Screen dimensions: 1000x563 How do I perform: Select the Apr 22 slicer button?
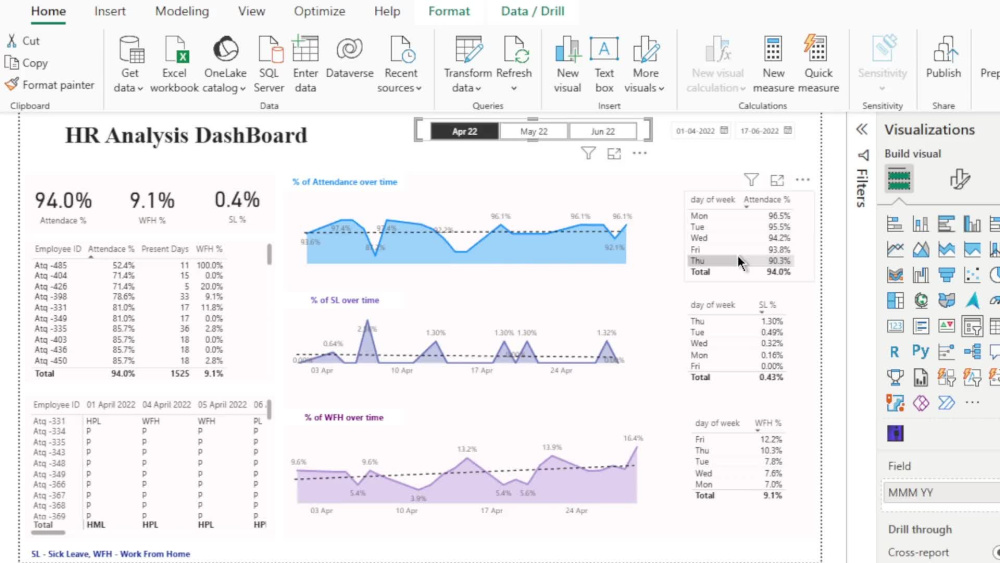point(464,131)
